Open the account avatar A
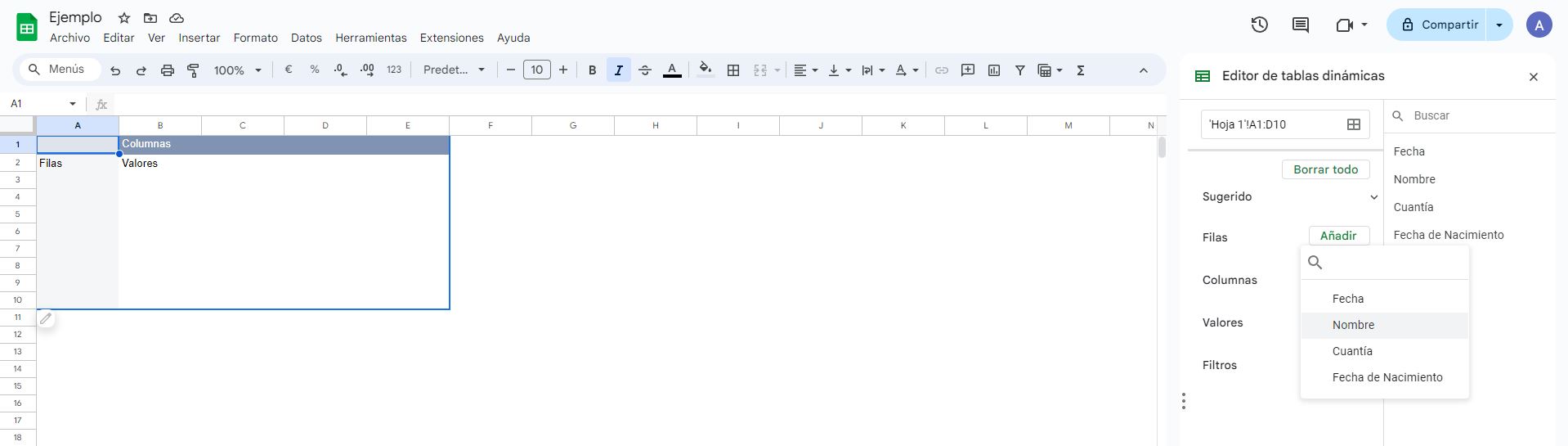The image size is (1568, 446). point(1539,25)
